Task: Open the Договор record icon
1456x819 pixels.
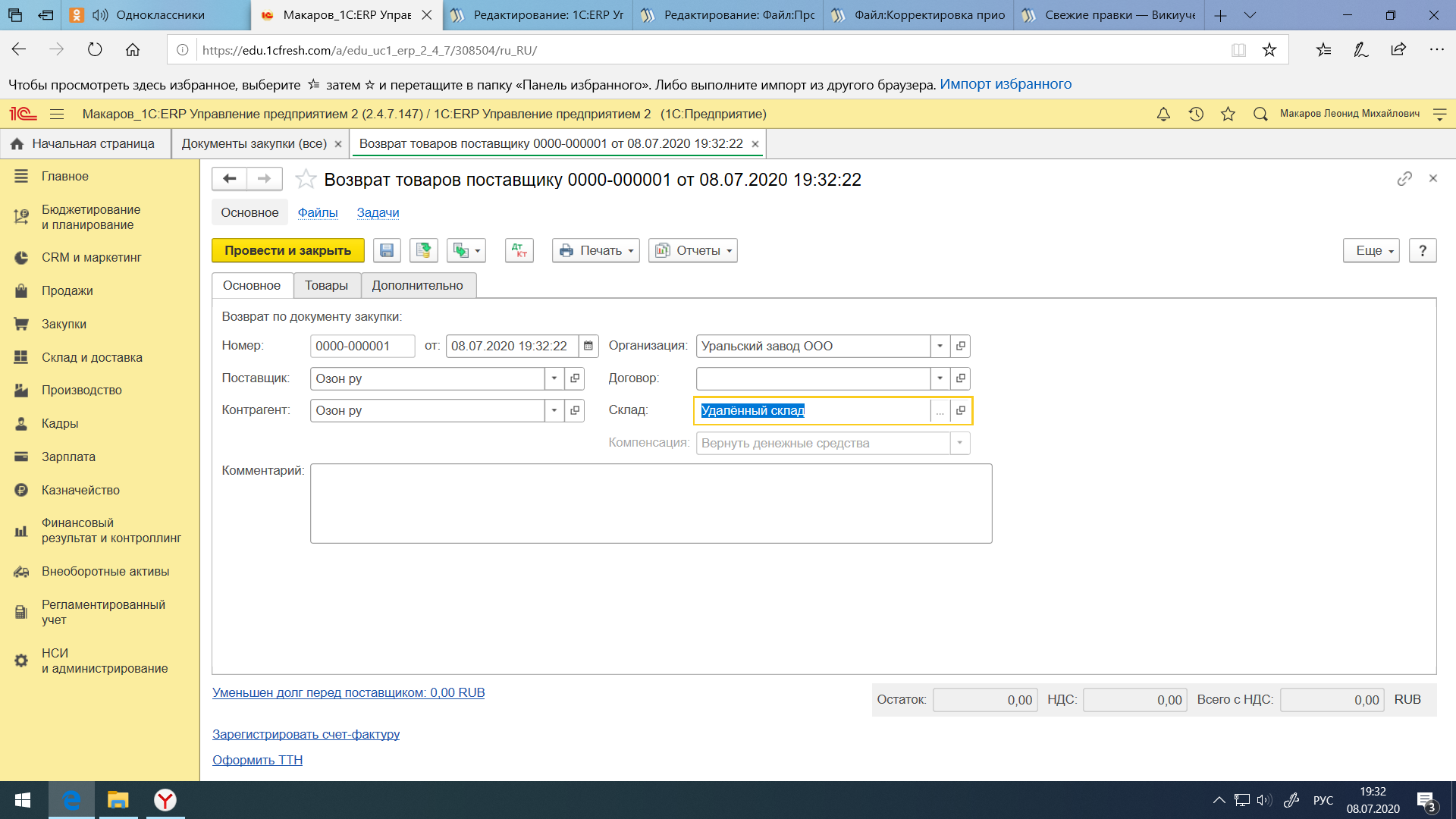Action: (x=961, y=378)
